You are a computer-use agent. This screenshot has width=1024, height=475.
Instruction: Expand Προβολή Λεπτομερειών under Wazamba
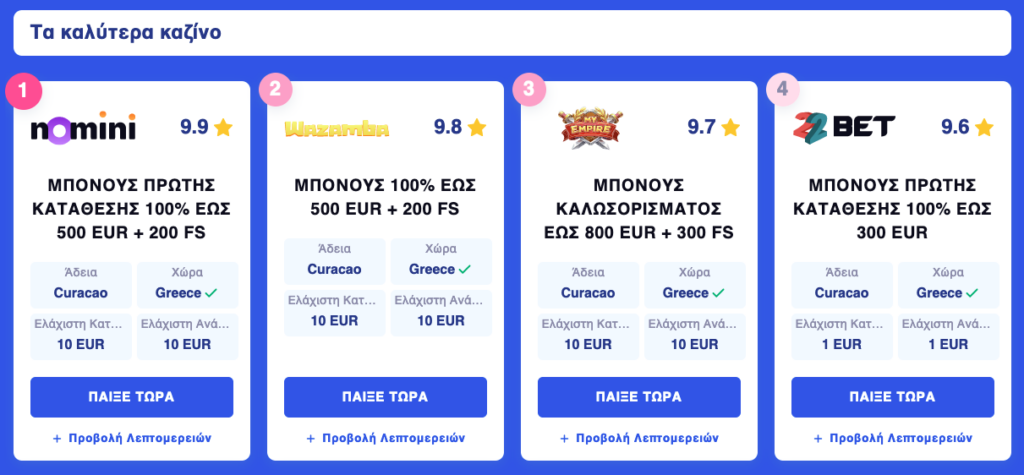[385, 438]
